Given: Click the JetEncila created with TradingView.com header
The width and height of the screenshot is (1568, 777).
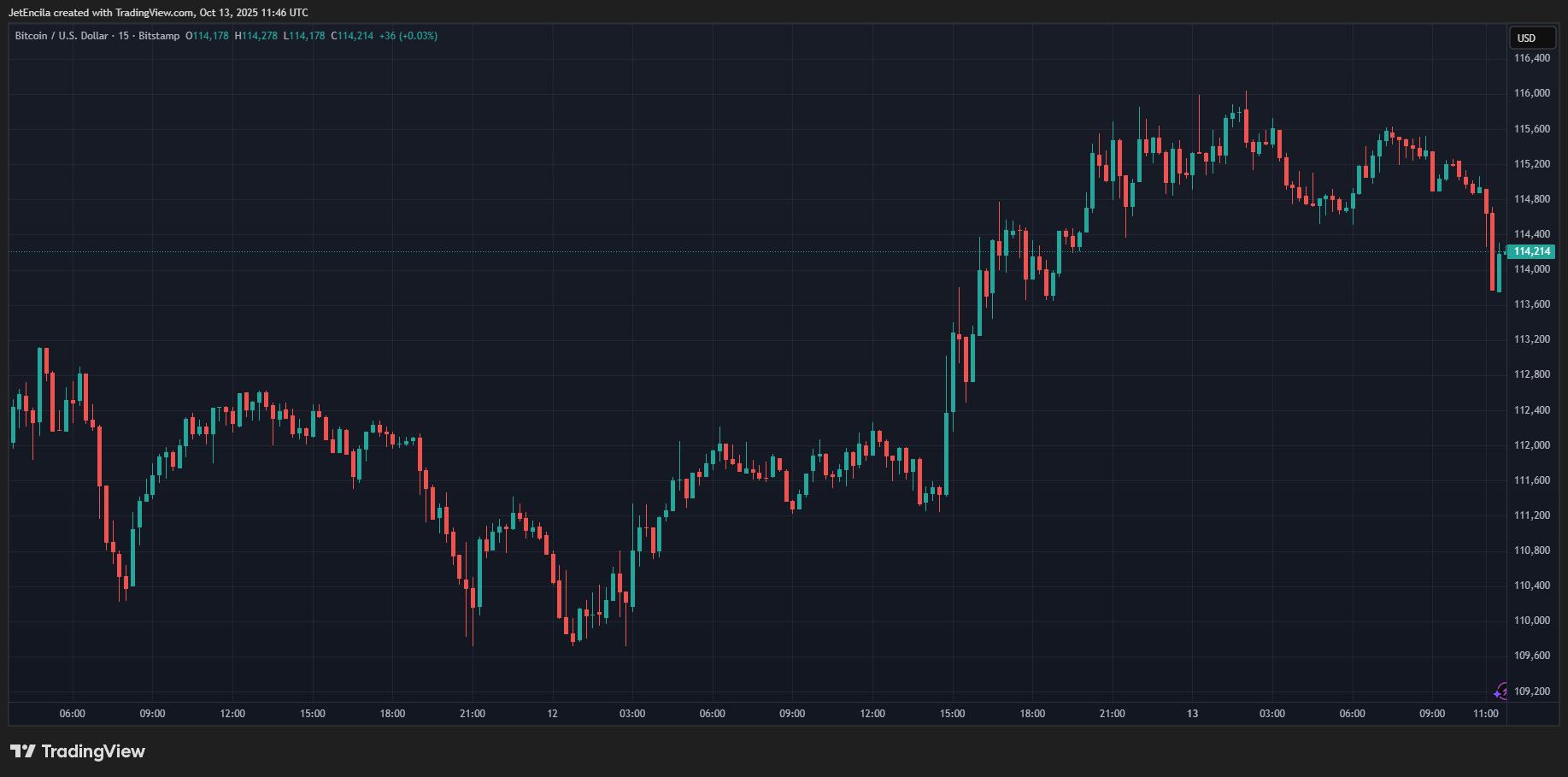Looking at the screenshot, I should click(x=158, y=13).
